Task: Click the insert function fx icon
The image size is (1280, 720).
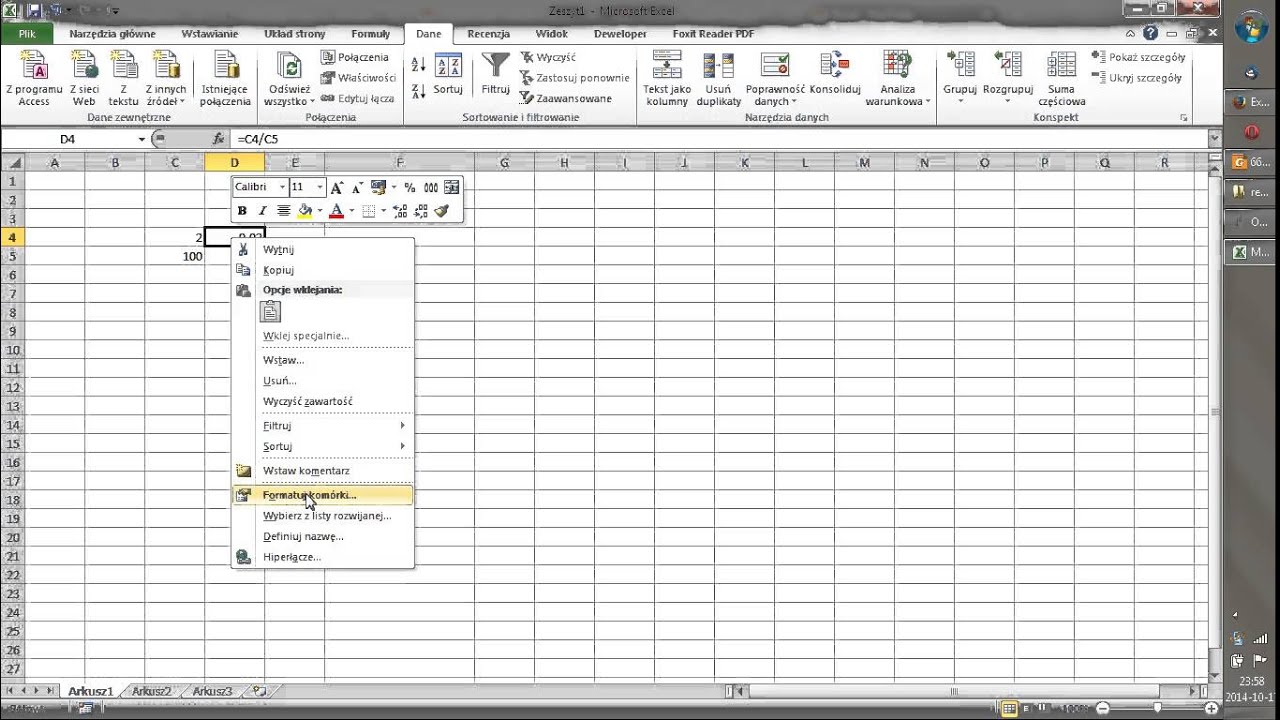Action: (219, 139)
